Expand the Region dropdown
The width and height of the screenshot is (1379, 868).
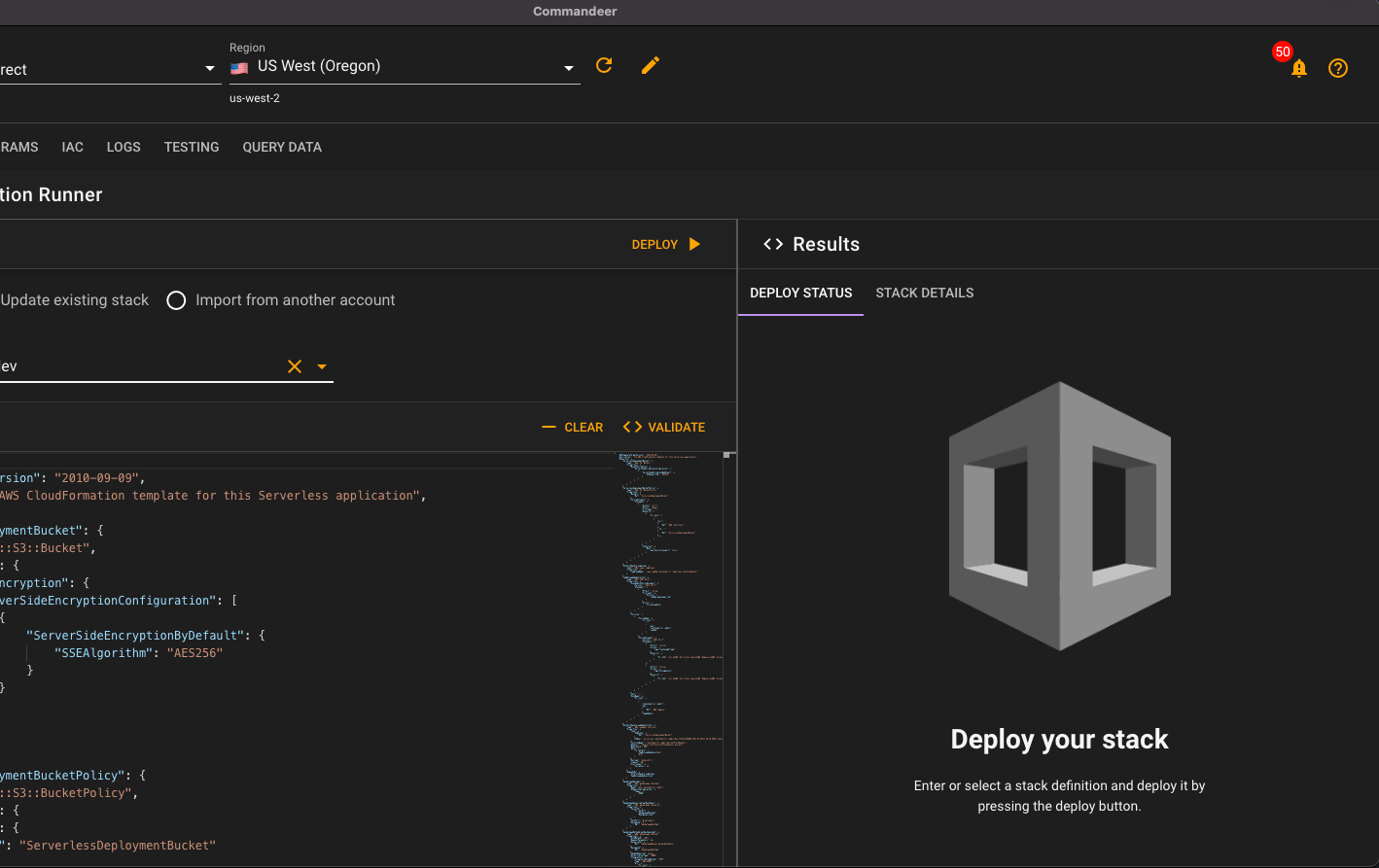tap(569, 68)
